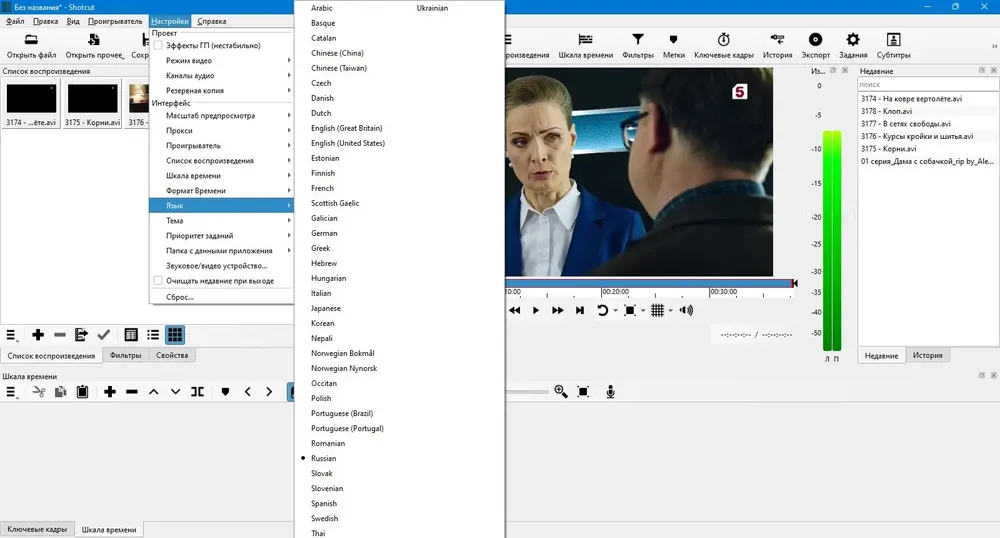Click the recent search field

pos(928,84)
